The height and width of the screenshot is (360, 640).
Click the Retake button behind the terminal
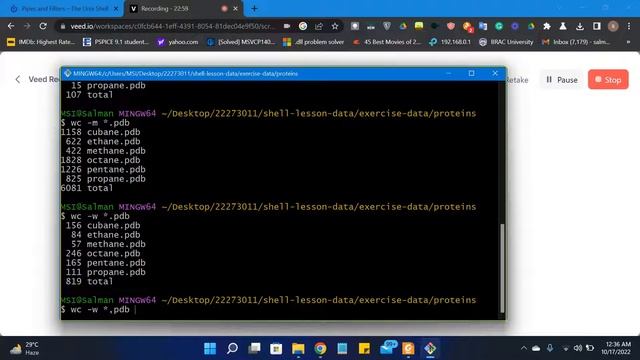(517, 80)
